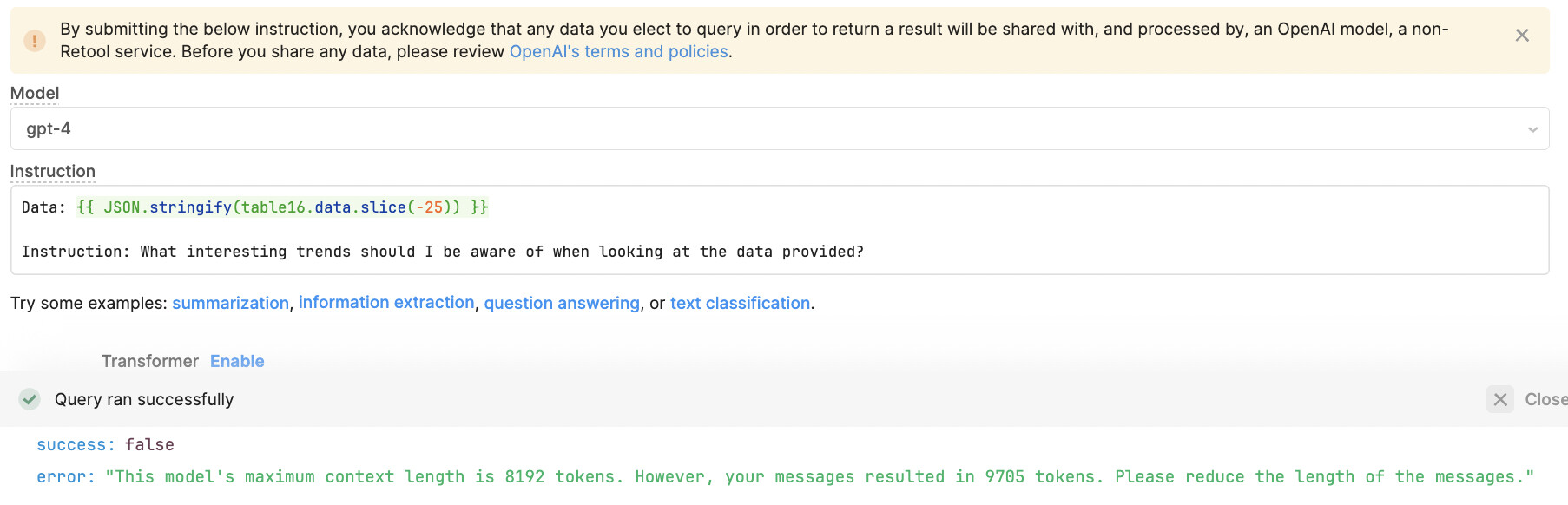Dismiss the OpenAI data sharing warning banner
The image size is (1568, 505).
click(1521, 36)
